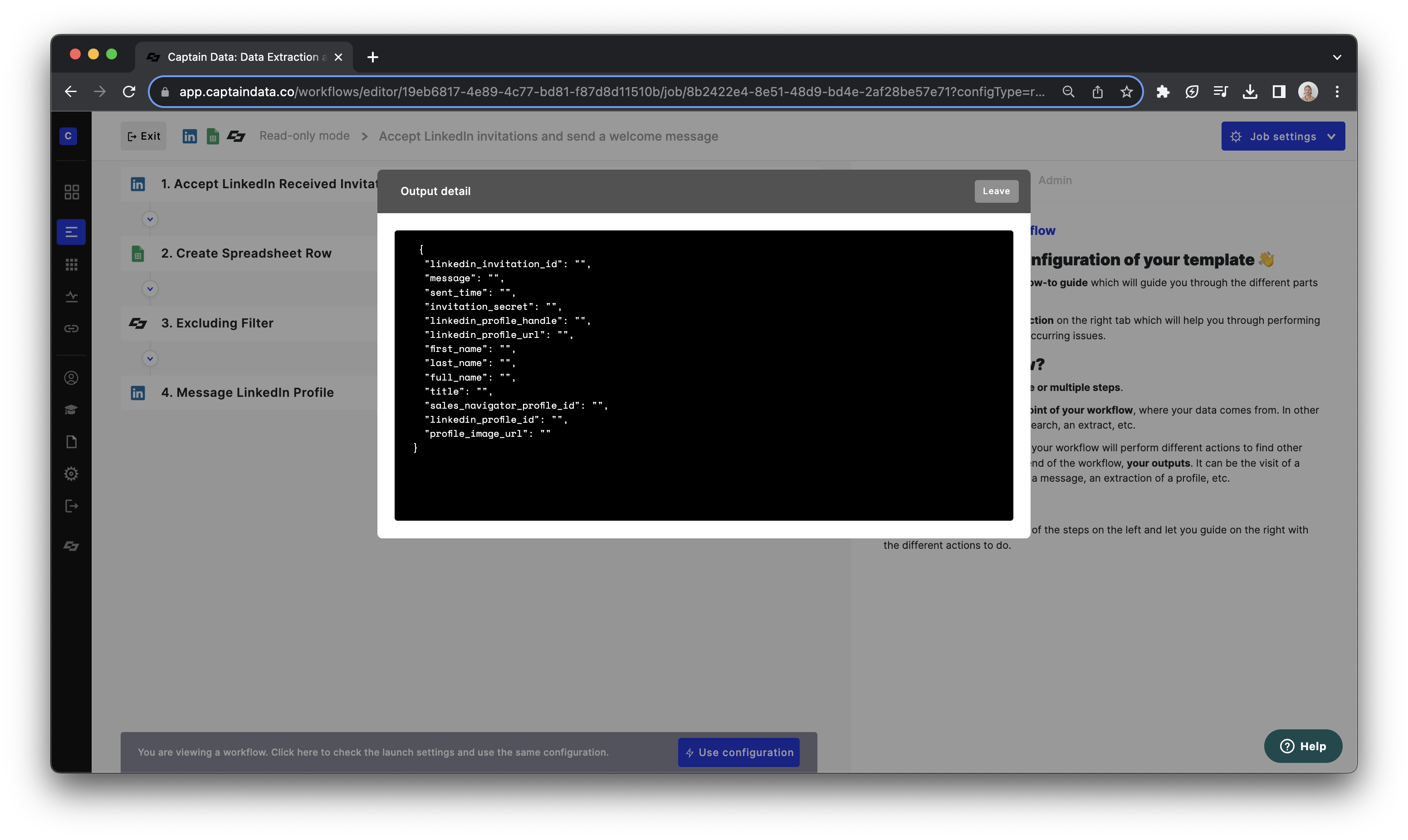Open the media control icon in toolbar

click(x=1221, y=92)
